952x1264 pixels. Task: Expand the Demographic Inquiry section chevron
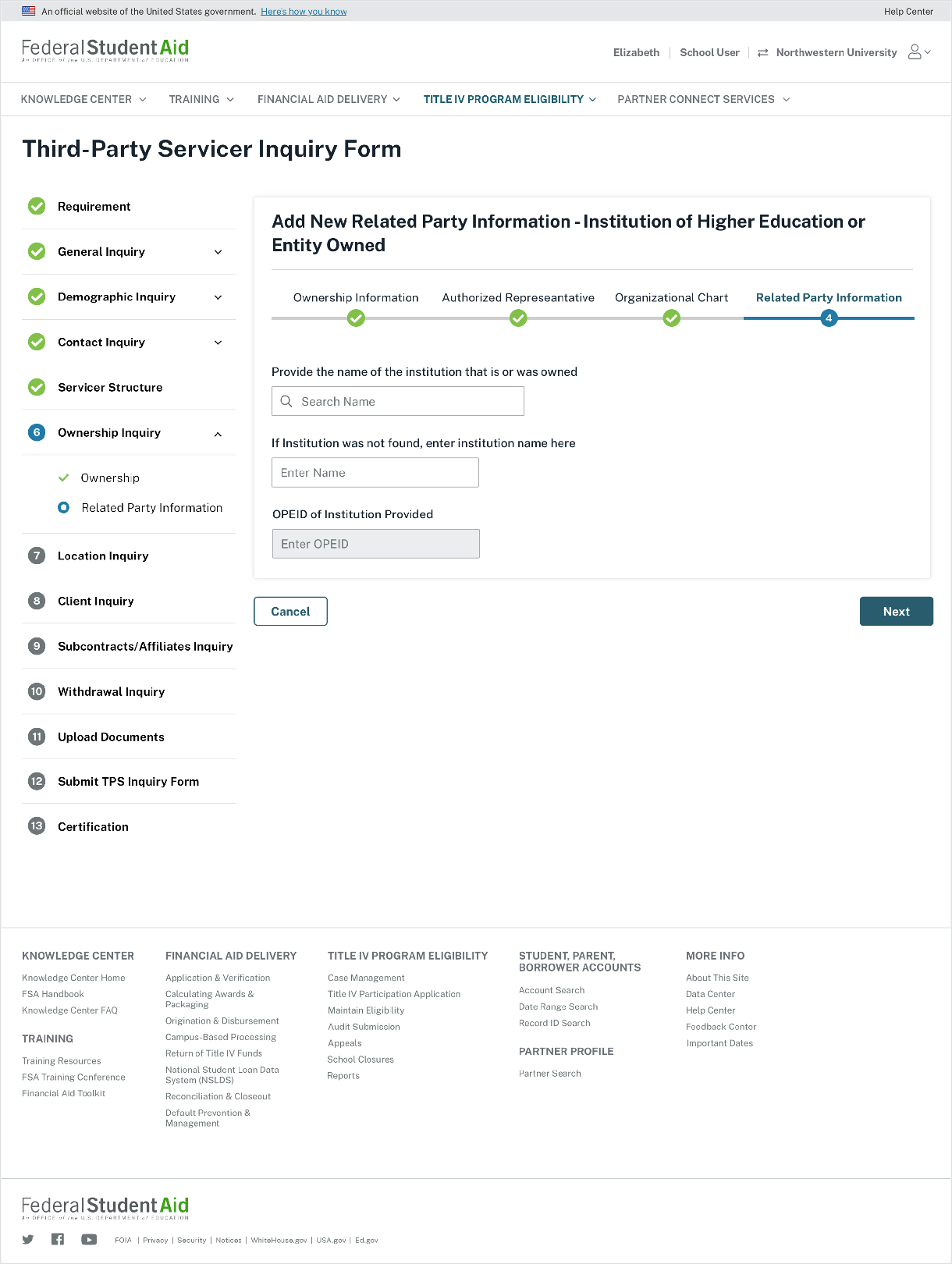click(x=218, y=297)
